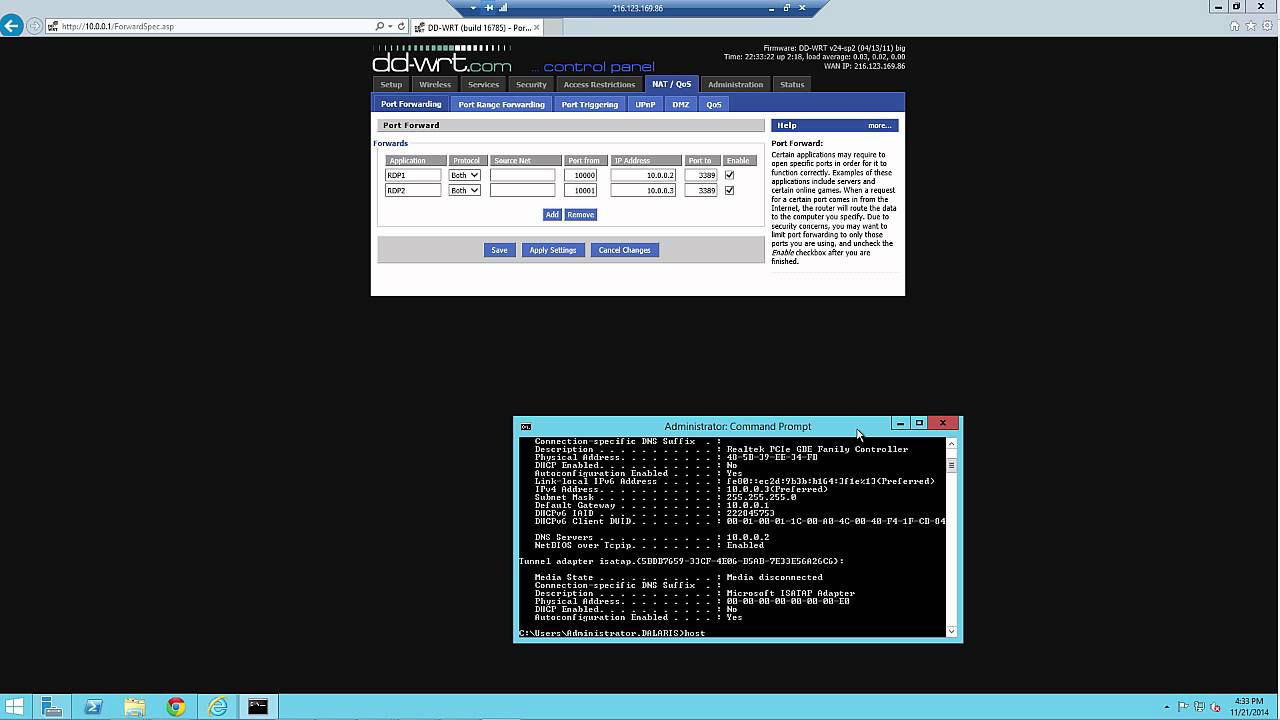Viewport: 1280px width, 720px height.
Task: Open the Port Range Forwarding subtab
Action: click(x=502, y=104)
